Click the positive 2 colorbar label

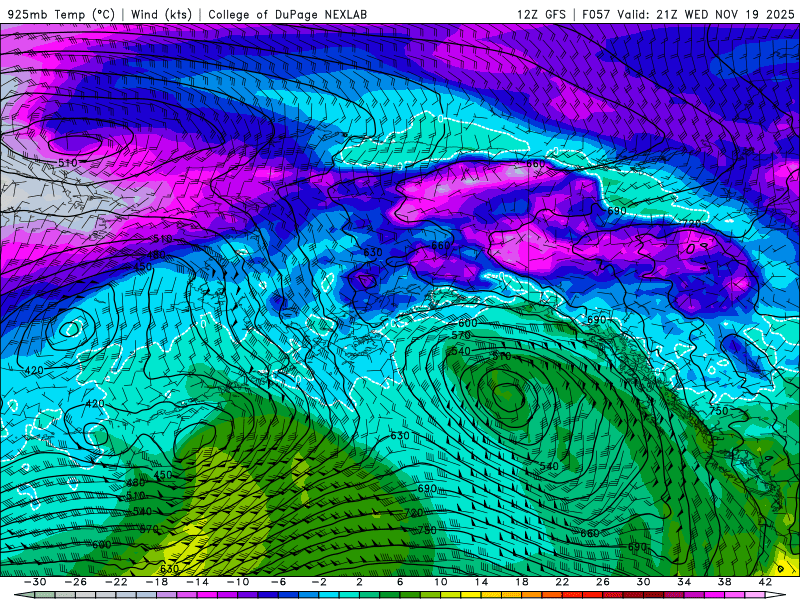pyautogui.click(x=360, y=582)
